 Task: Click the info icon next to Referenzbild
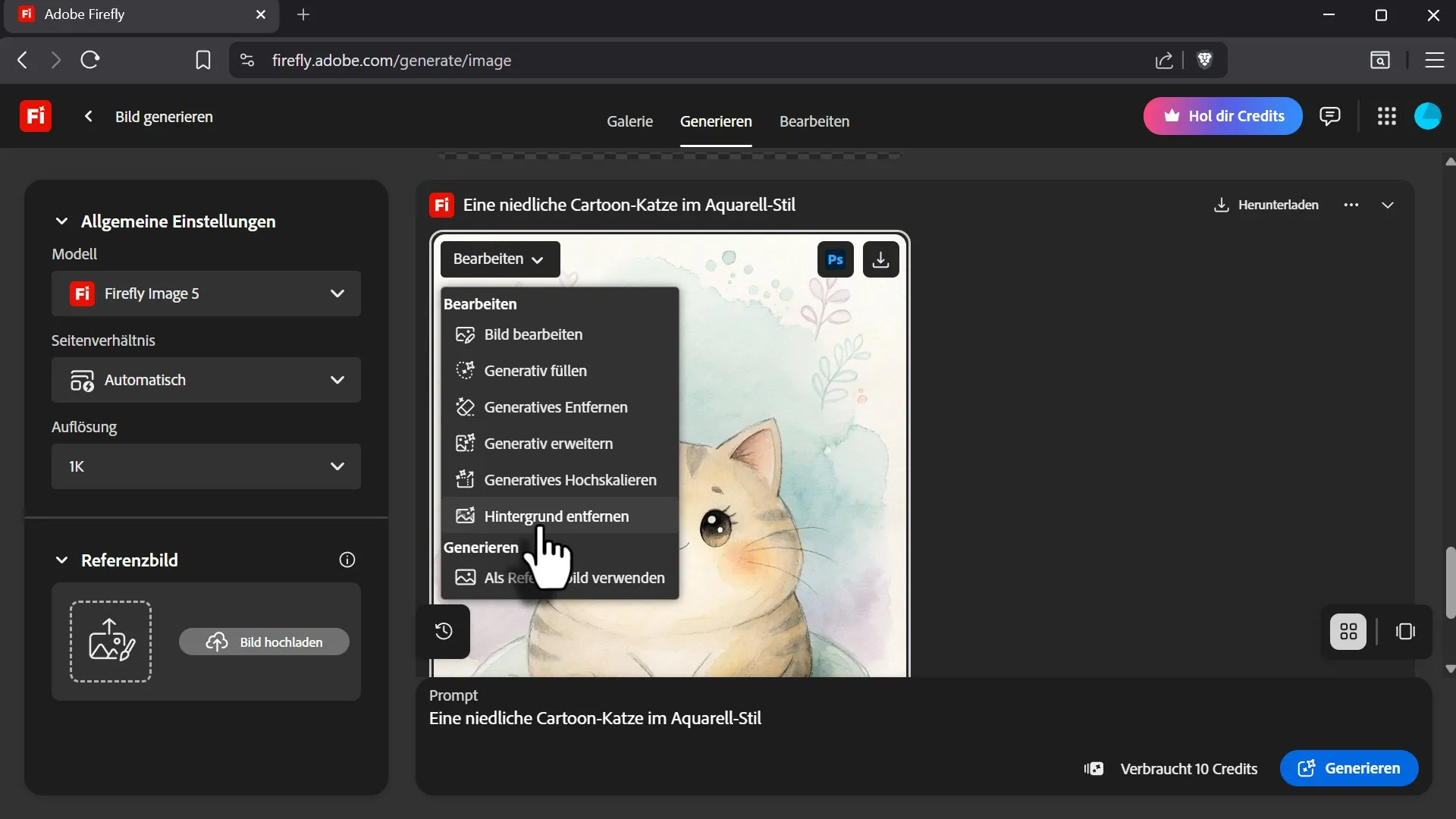347,560
